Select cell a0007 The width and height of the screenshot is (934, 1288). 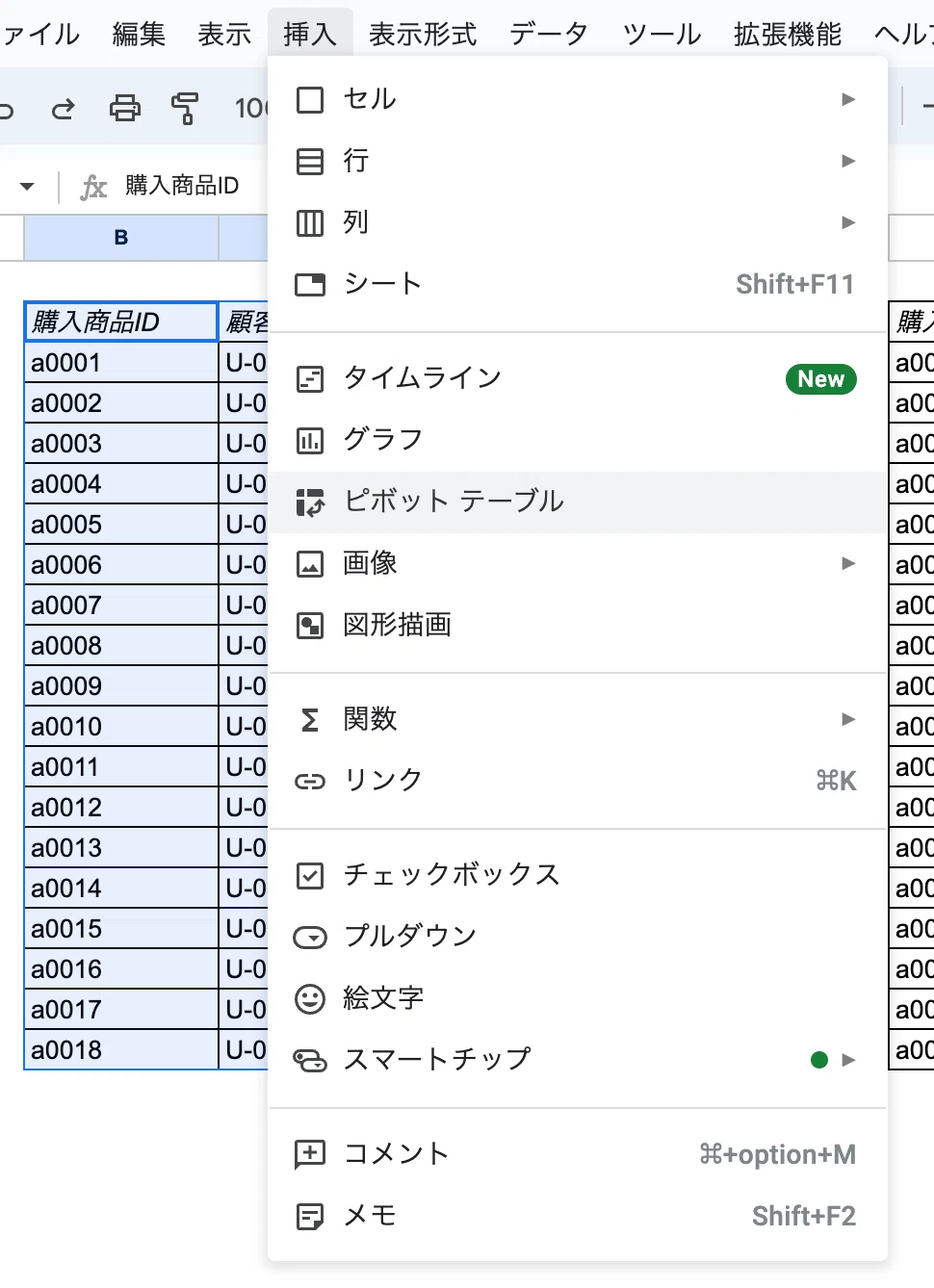121,605
